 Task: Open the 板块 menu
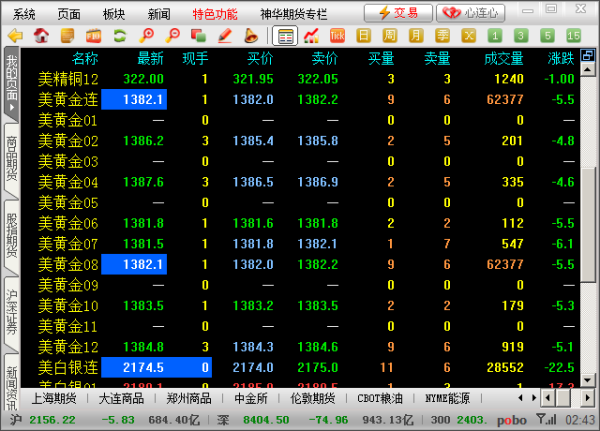click(114, 14)
